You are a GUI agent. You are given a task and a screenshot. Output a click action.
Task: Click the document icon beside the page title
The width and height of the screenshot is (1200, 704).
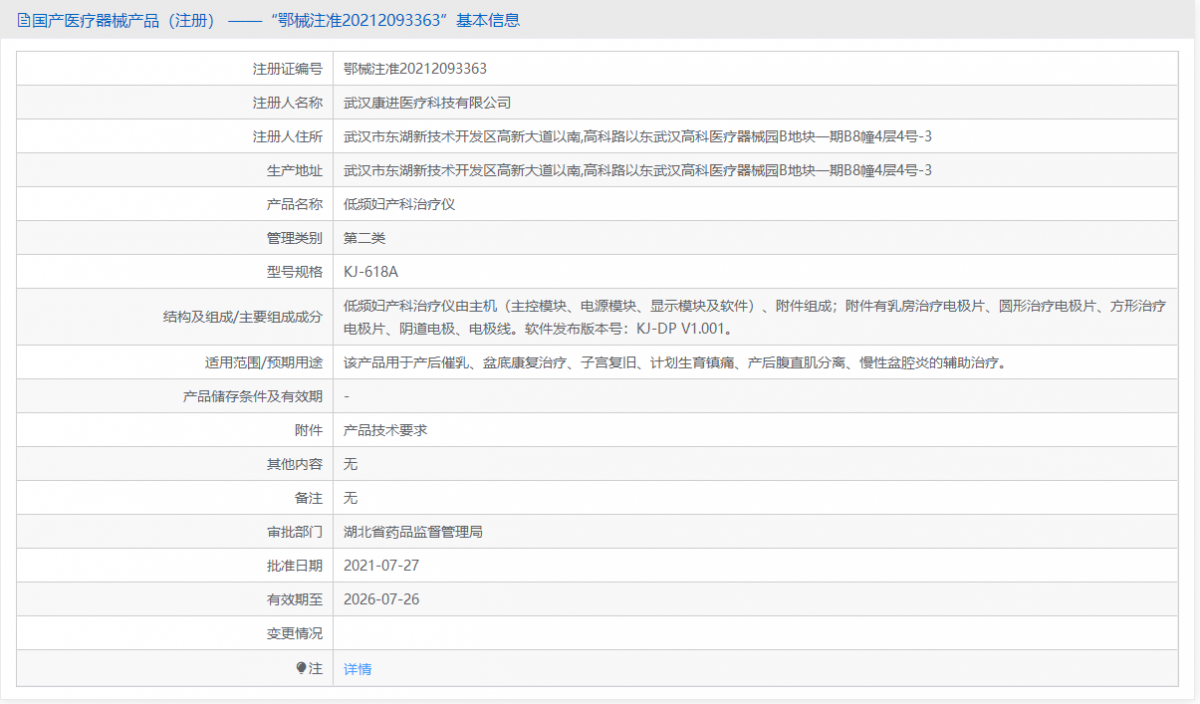point(24,20)
